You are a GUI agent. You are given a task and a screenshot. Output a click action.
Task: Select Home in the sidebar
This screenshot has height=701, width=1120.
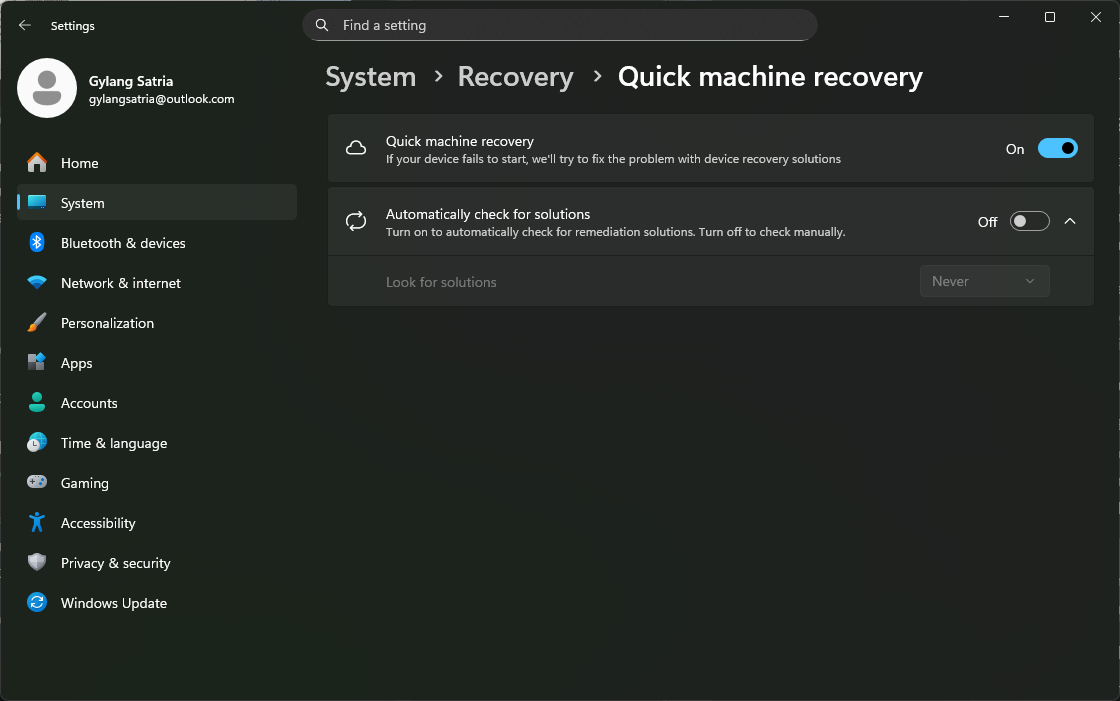pyautogui.click(x=79, y=163)
